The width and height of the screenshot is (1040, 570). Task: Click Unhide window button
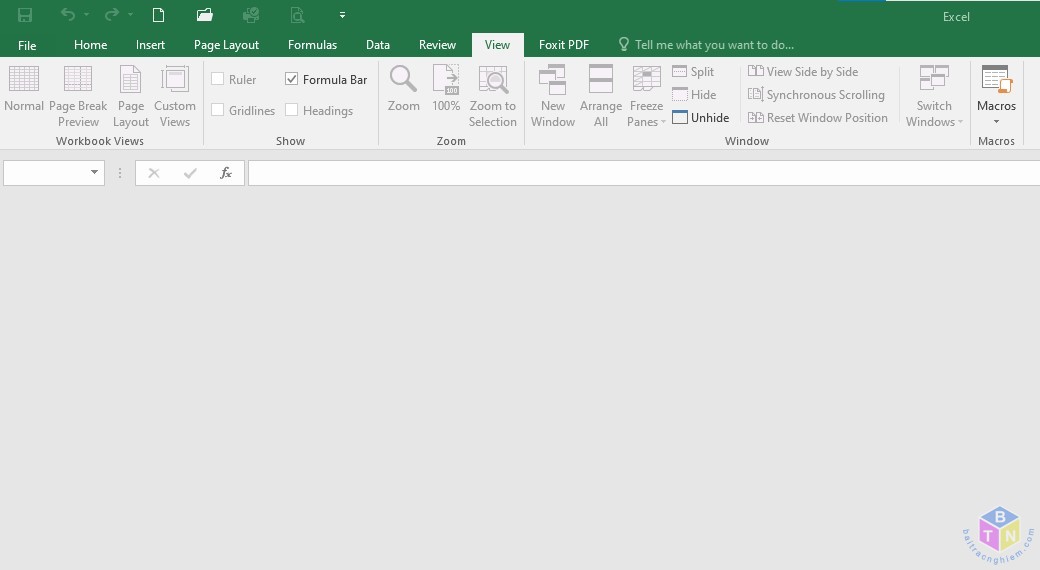[x=700, y=117]
